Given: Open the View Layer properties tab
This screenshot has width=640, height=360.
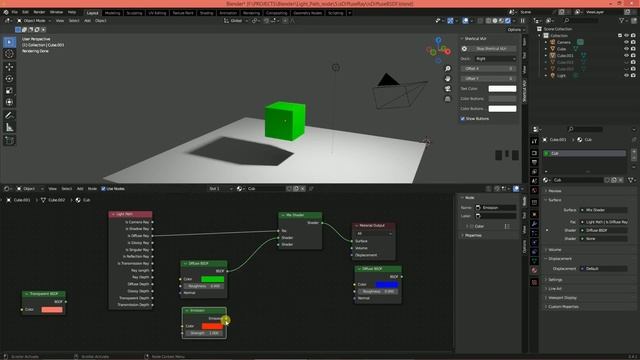Looking at the screenshot, I should tap(534, 172).
